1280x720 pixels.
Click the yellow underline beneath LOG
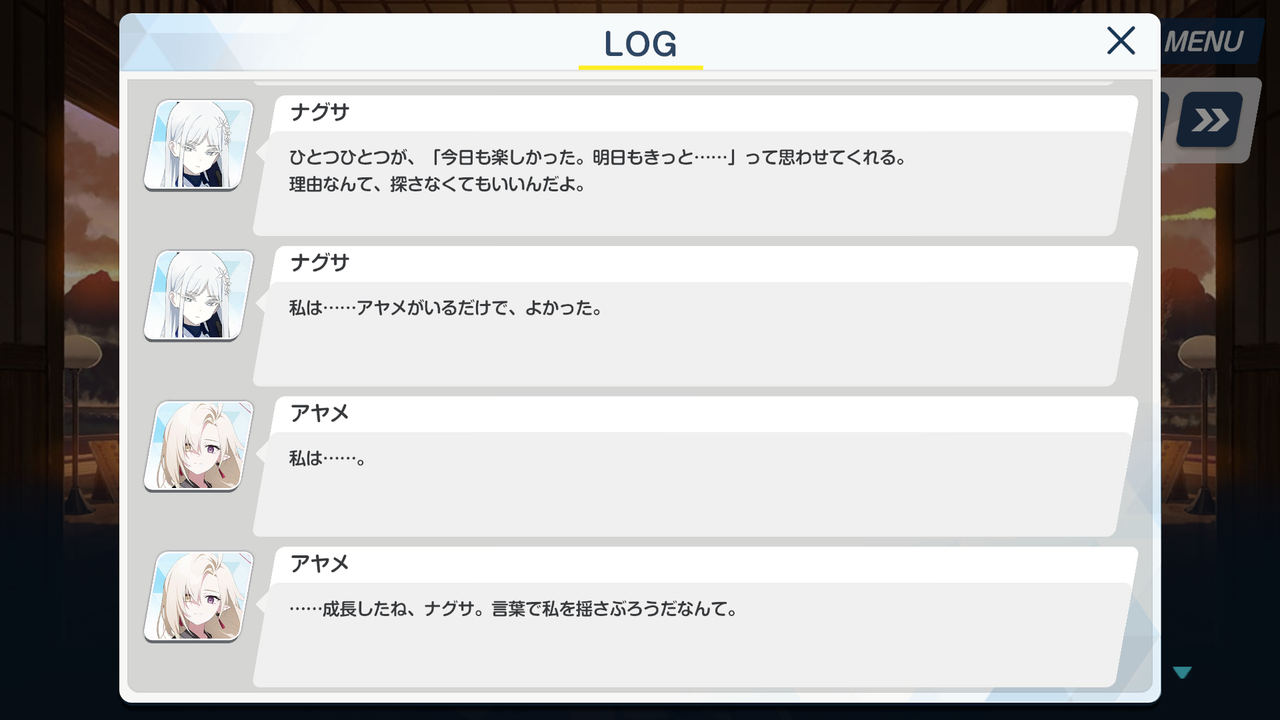click(641, 67)
